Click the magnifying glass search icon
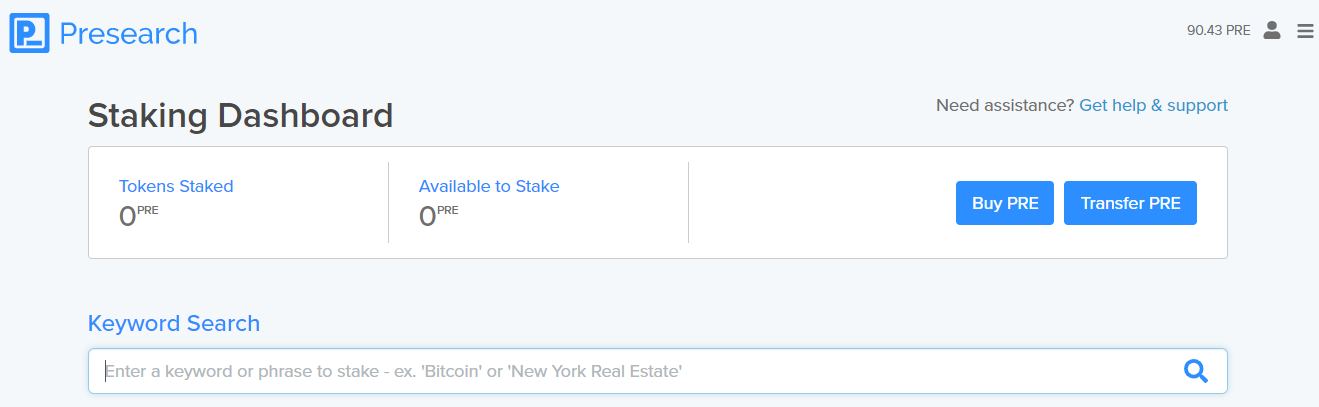This screenshot has width=1319, height=407. point(1196,371)
